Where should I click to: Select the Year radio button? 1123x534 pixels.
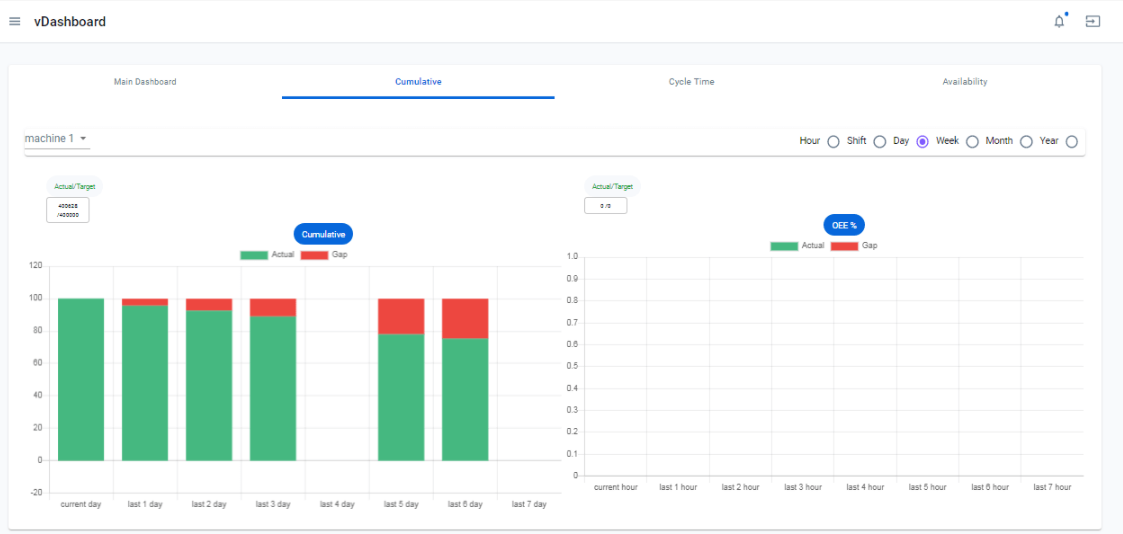1071,142
